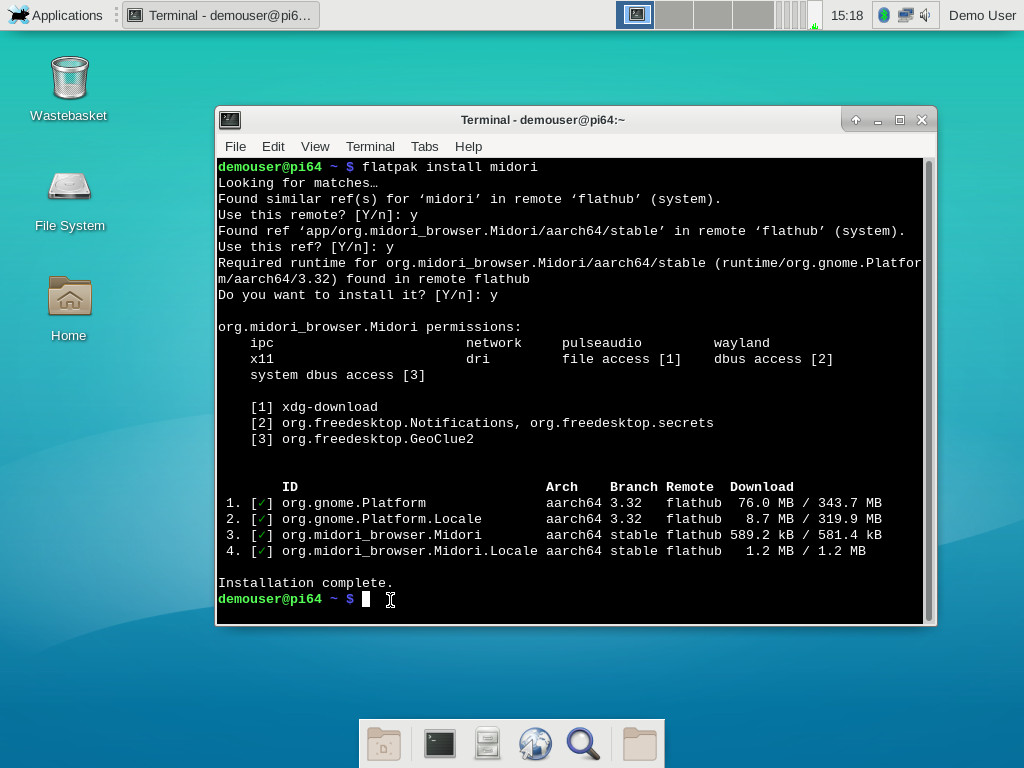Click the 'xdg-download' text line
The height and width of the screenshot is (768, 1024).
[x=330, y=407]
